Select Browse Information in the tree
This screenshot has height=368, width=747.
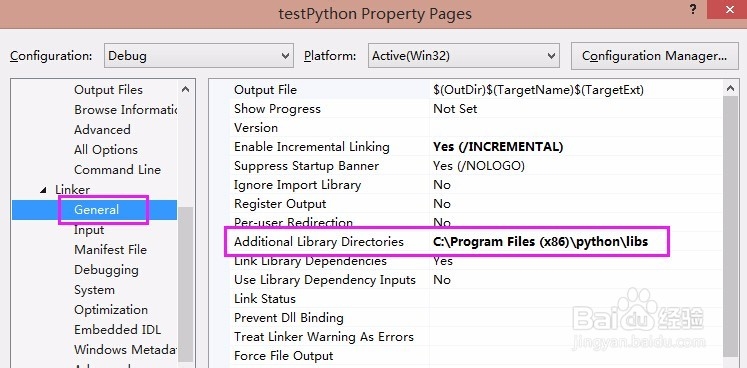(125, 110)
